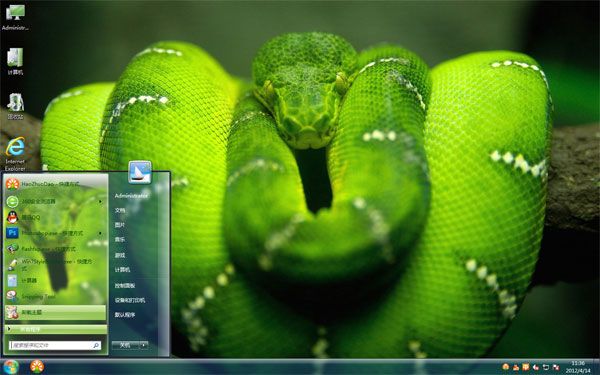The width and height of the screenshot is (600, 375).
Task: Click the 关机 shutdown button
Action: click(x=125, y=345)
